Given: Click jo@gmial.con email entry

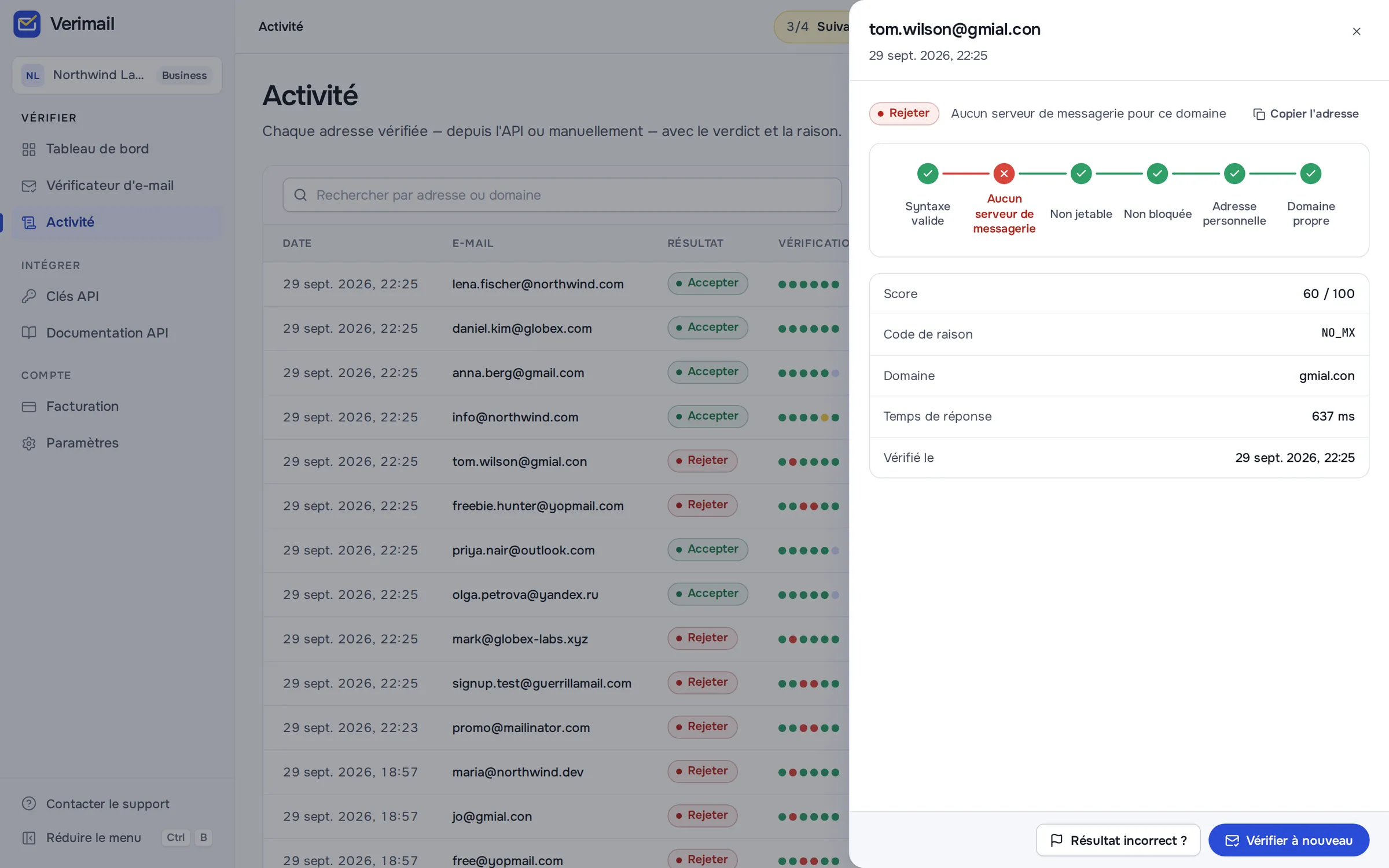Looking at the screenshot, I should (x=492, y=816).
